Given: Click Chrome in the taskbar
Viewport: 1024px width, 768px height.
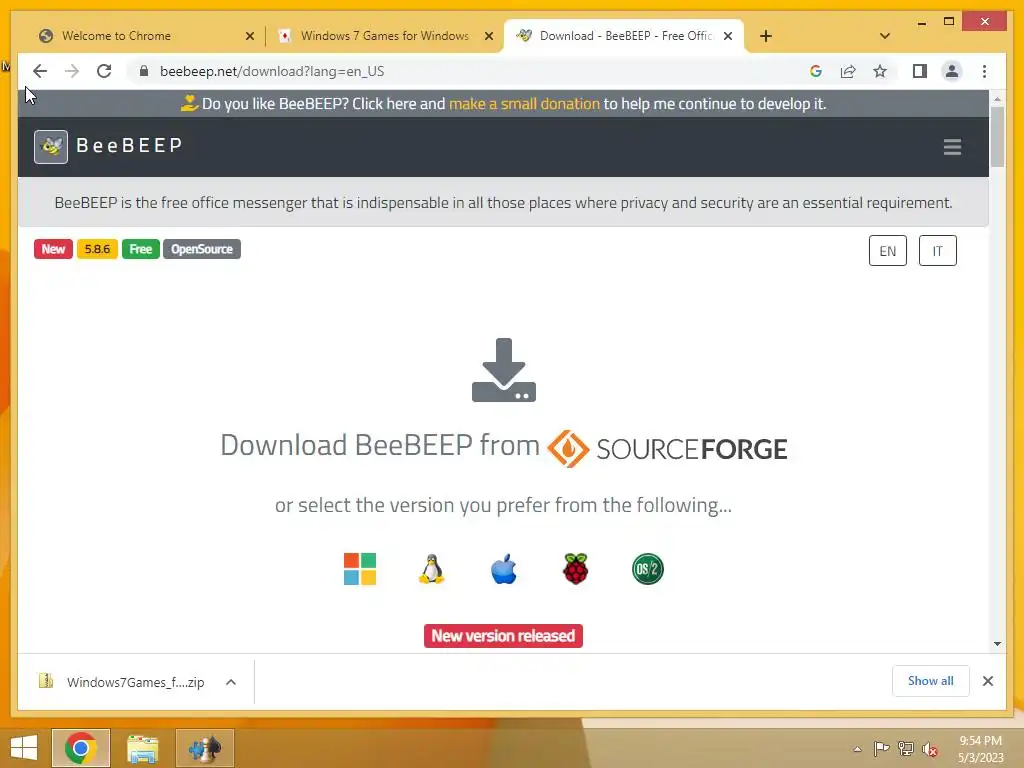Looking at the screenshot, I should click(x=81, y=748).
